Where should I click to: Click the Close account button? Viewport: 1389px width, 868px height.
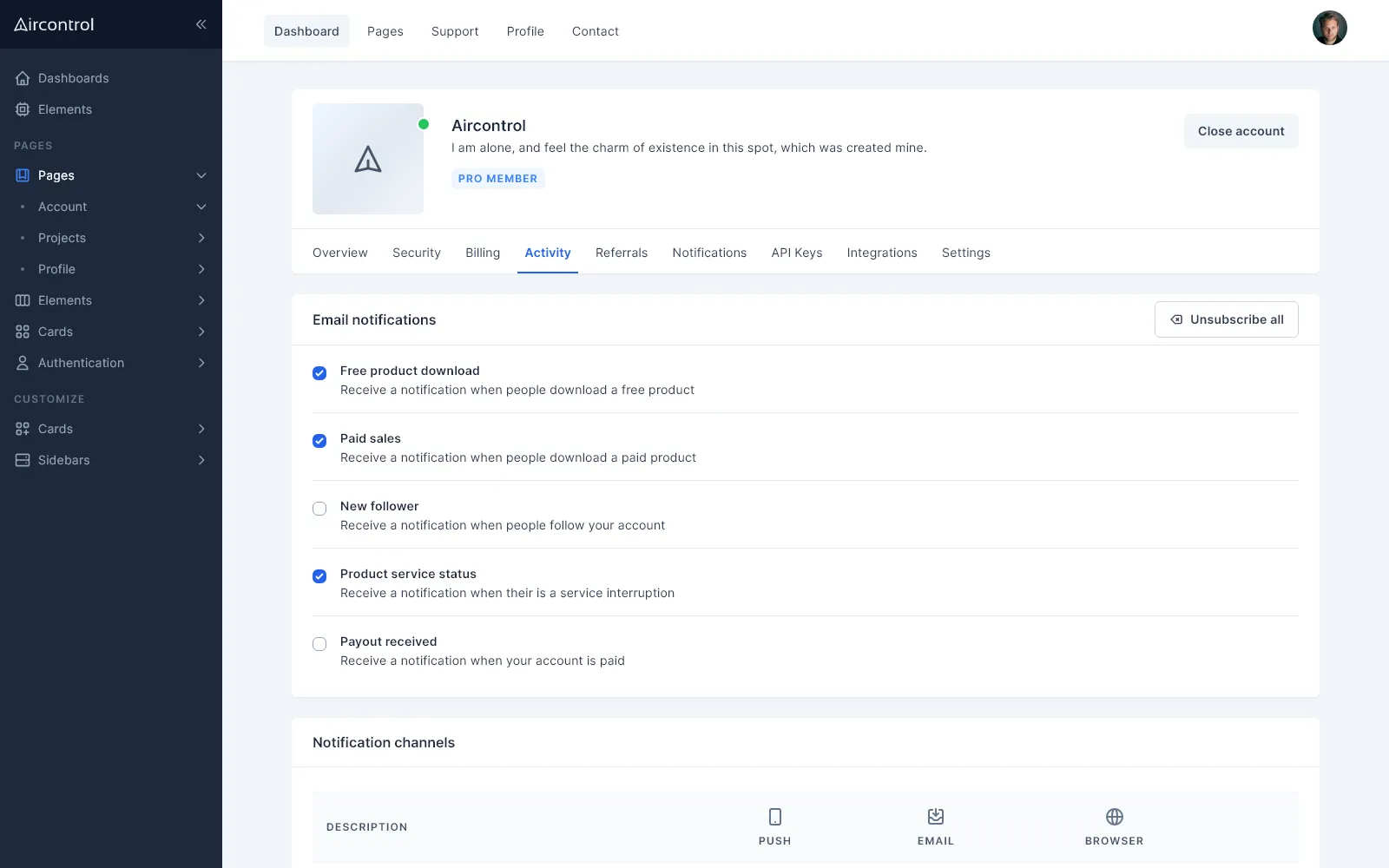coord(1241,131)
